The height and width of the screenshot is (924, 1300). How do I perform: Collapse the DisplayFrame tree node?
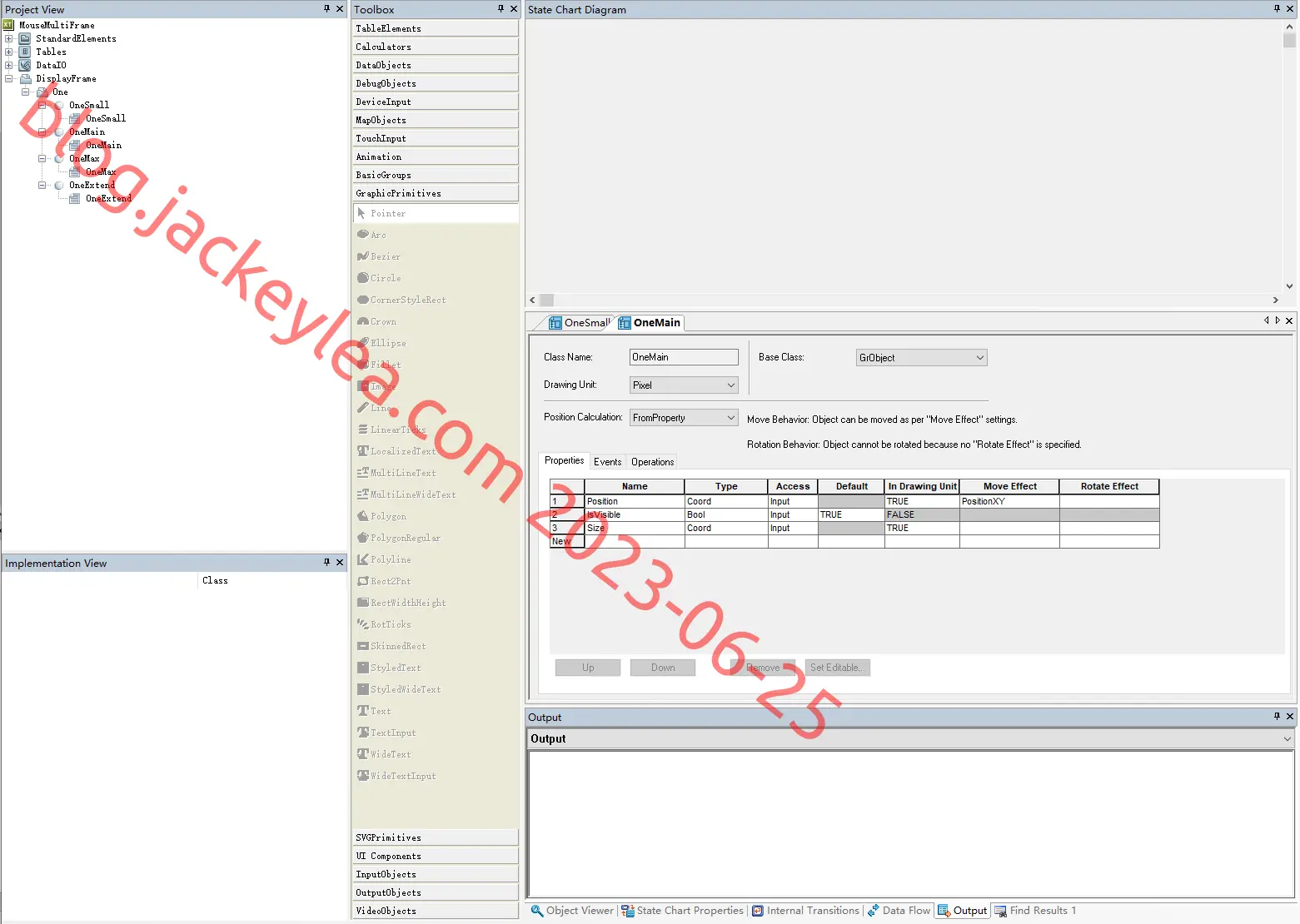coord(9,78)
